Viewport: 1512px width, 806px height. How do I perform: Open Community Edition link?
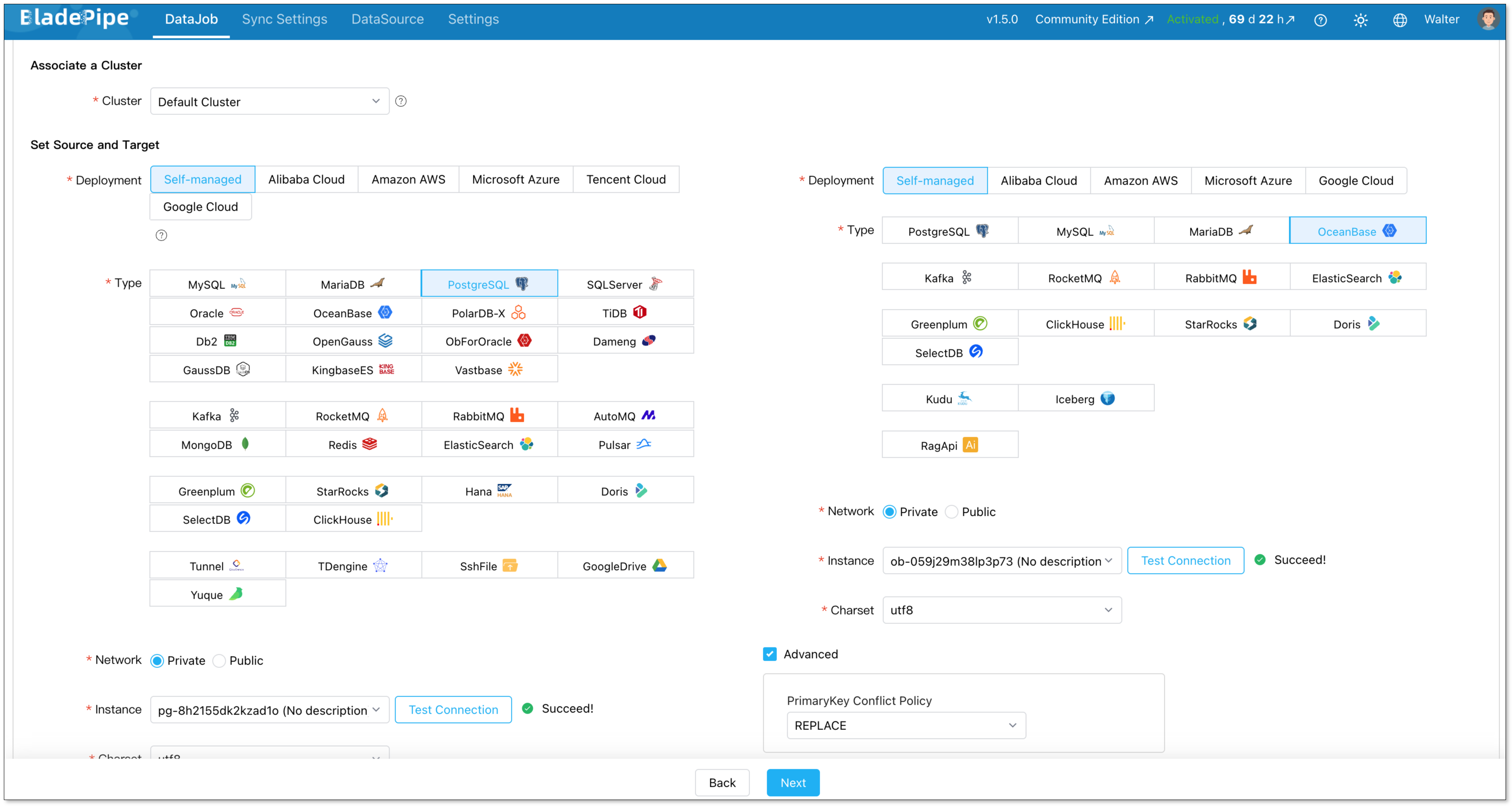(x=1094, y=19)
